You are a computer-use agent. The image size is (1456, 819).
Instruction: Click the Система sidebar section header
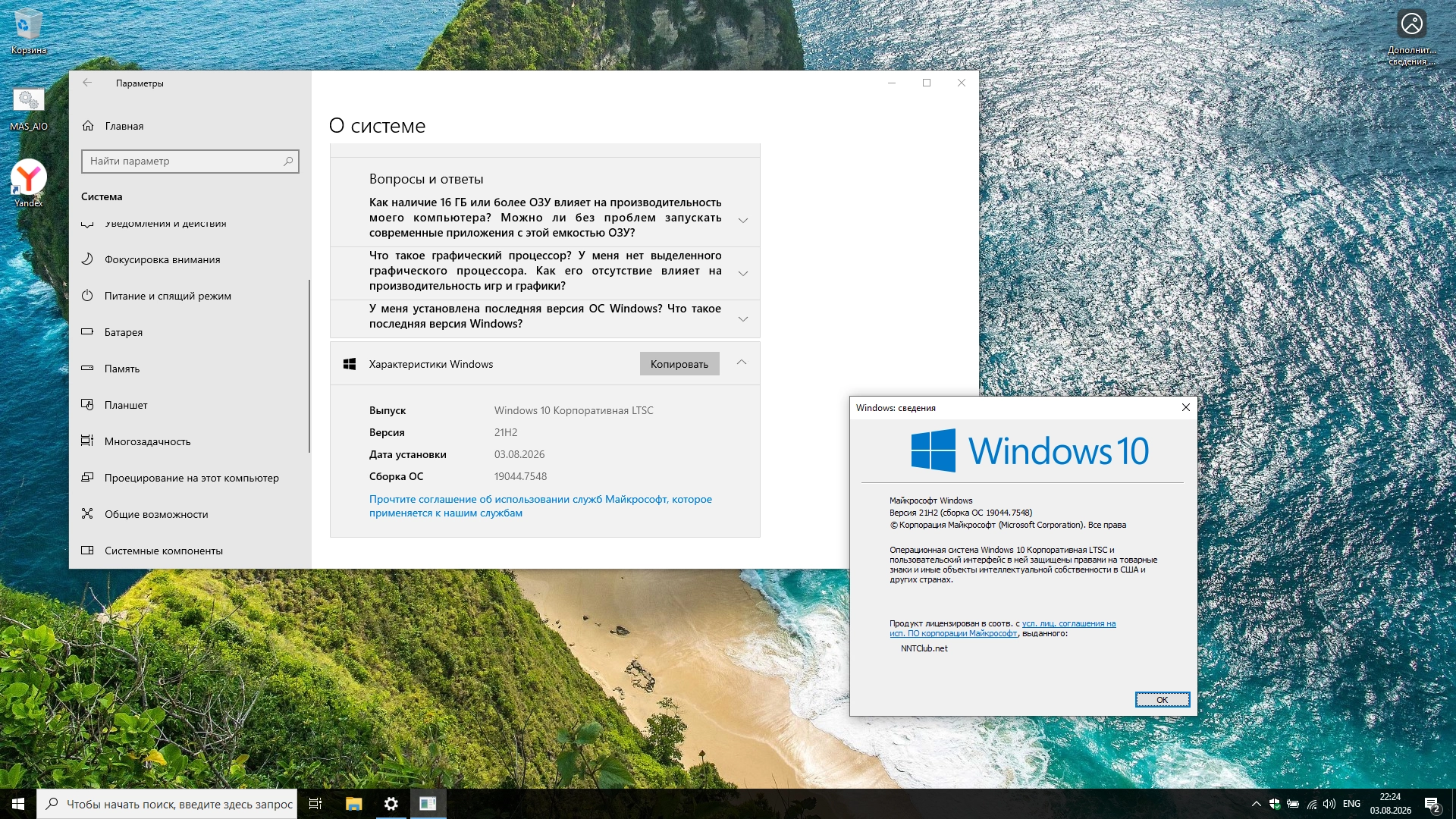click(102, 196)
